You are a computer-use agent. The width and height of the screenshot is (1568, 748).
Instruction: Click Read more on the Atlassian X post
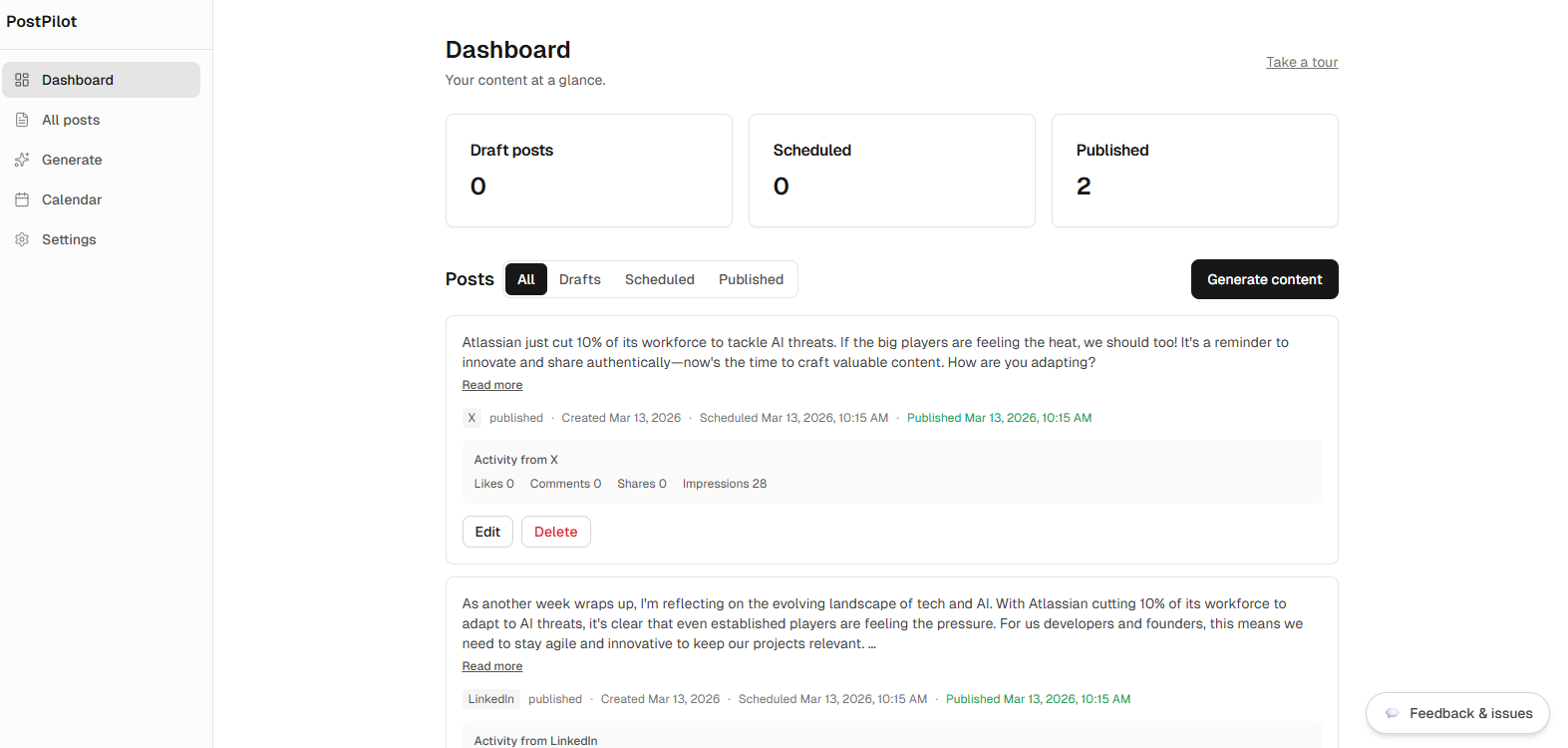click(492, 385)
